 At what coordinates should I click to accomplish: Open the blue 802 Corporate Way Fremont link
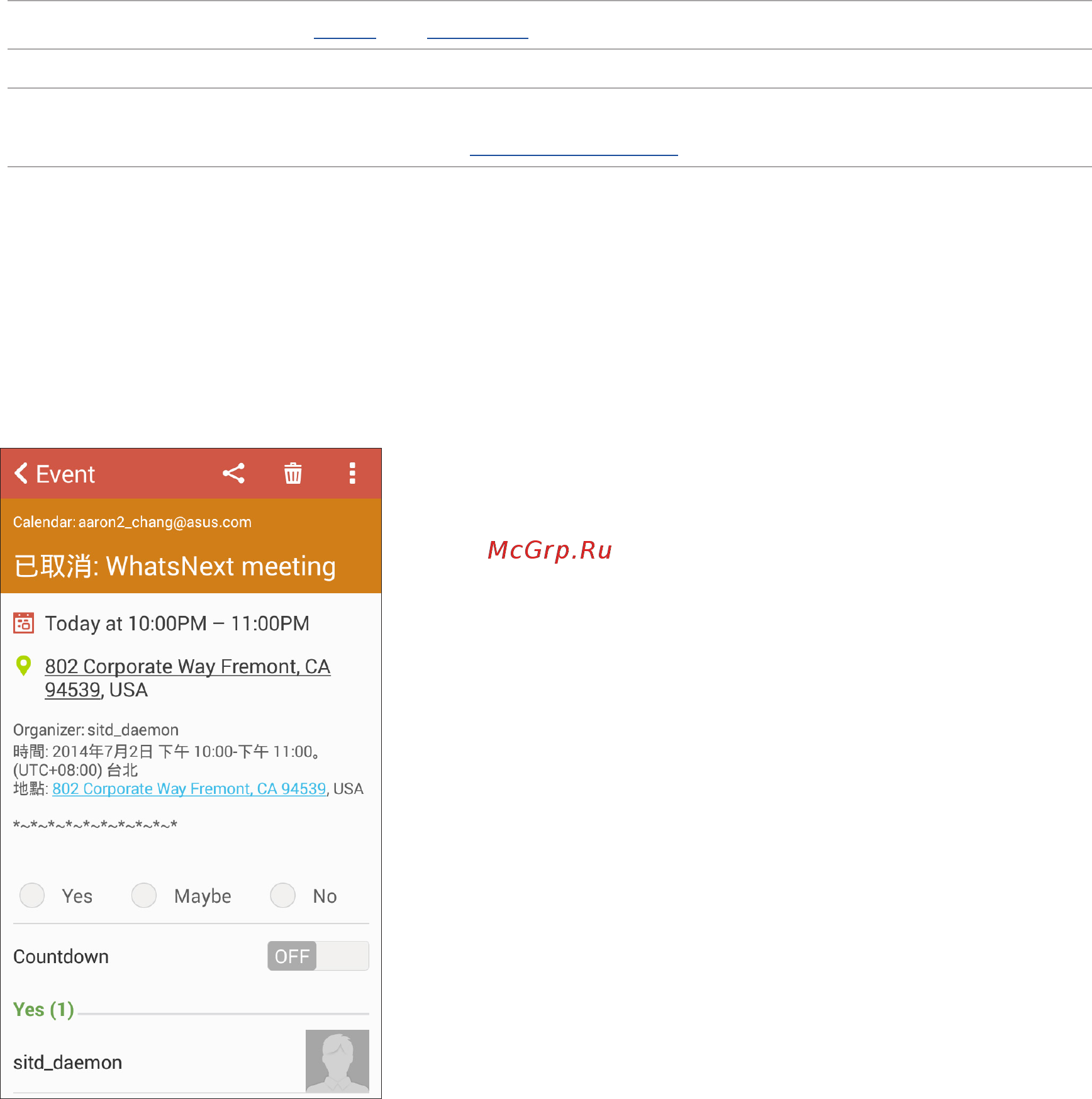click(x=189, y=788)
